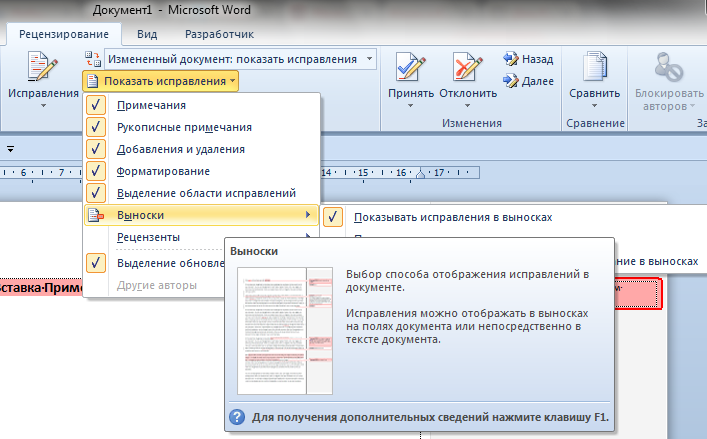707x439 pixels.
Task: Click the Выноски balloon icon in menu
Action: point(96,215)
